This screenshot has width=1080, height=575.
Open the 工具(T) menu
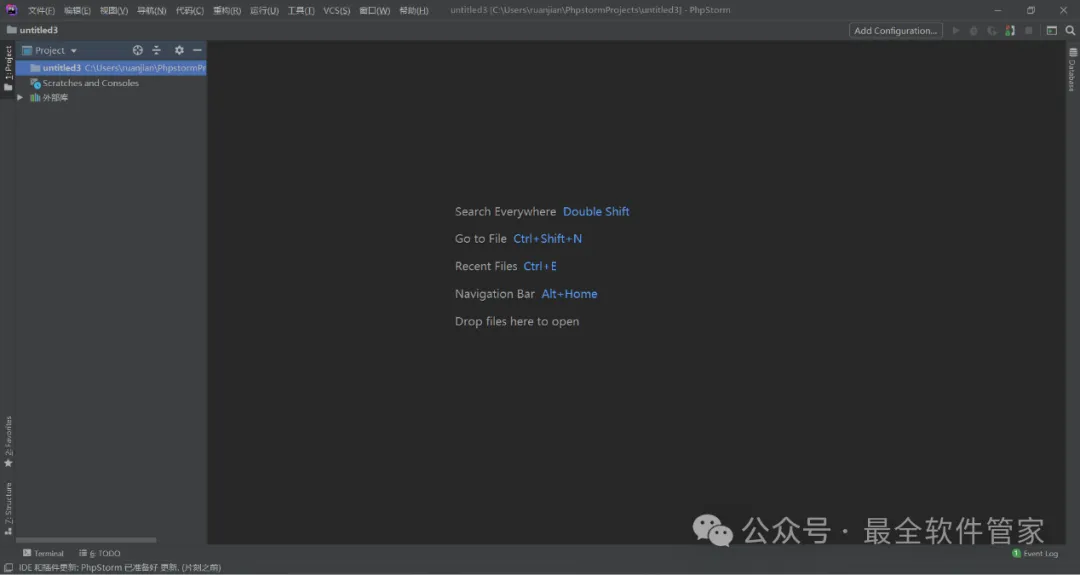(301, 10)
